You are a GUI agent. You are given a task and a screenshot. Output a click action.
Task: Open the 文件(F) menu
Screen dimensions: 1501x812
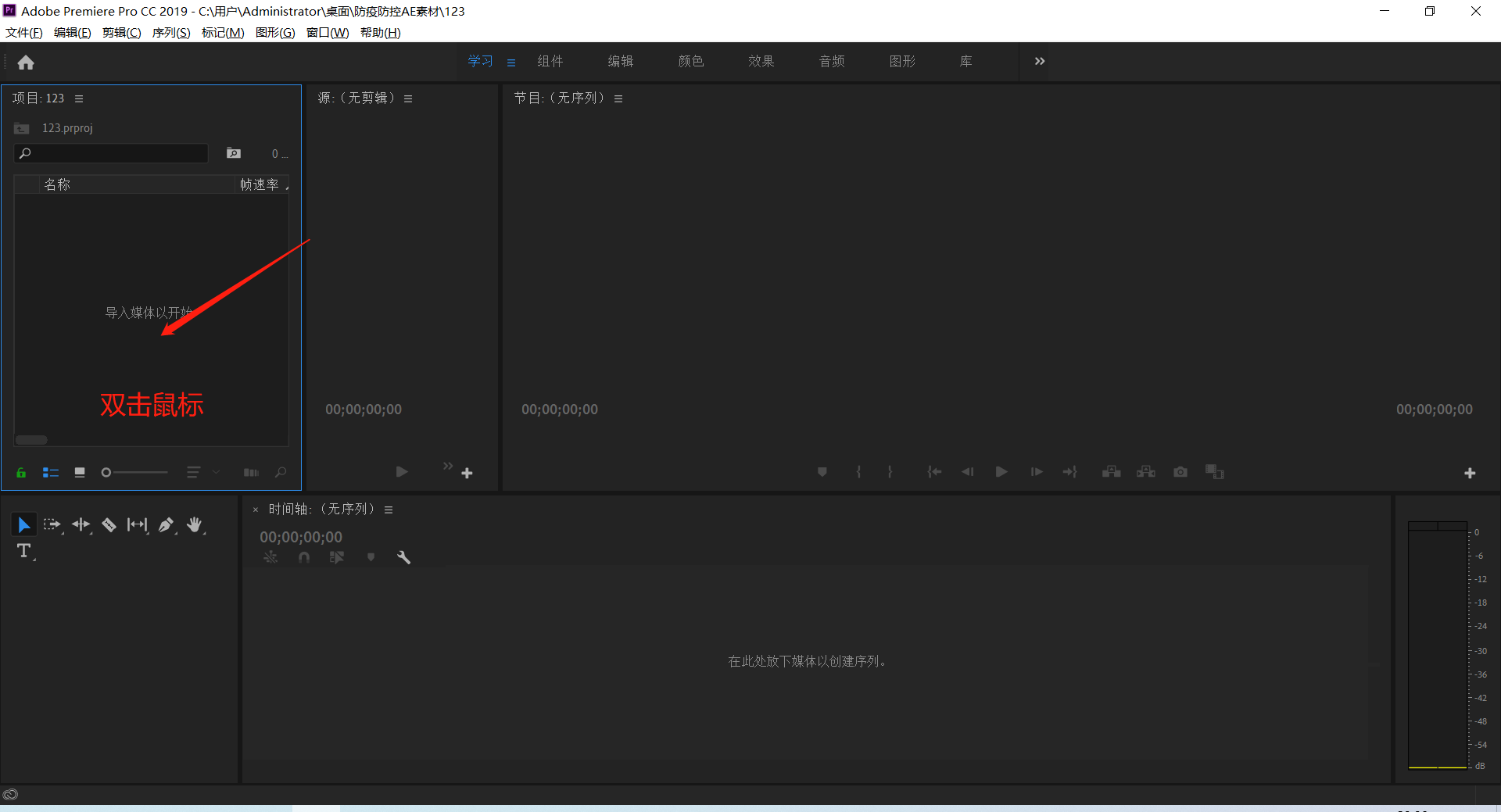[x=24, y=33]
